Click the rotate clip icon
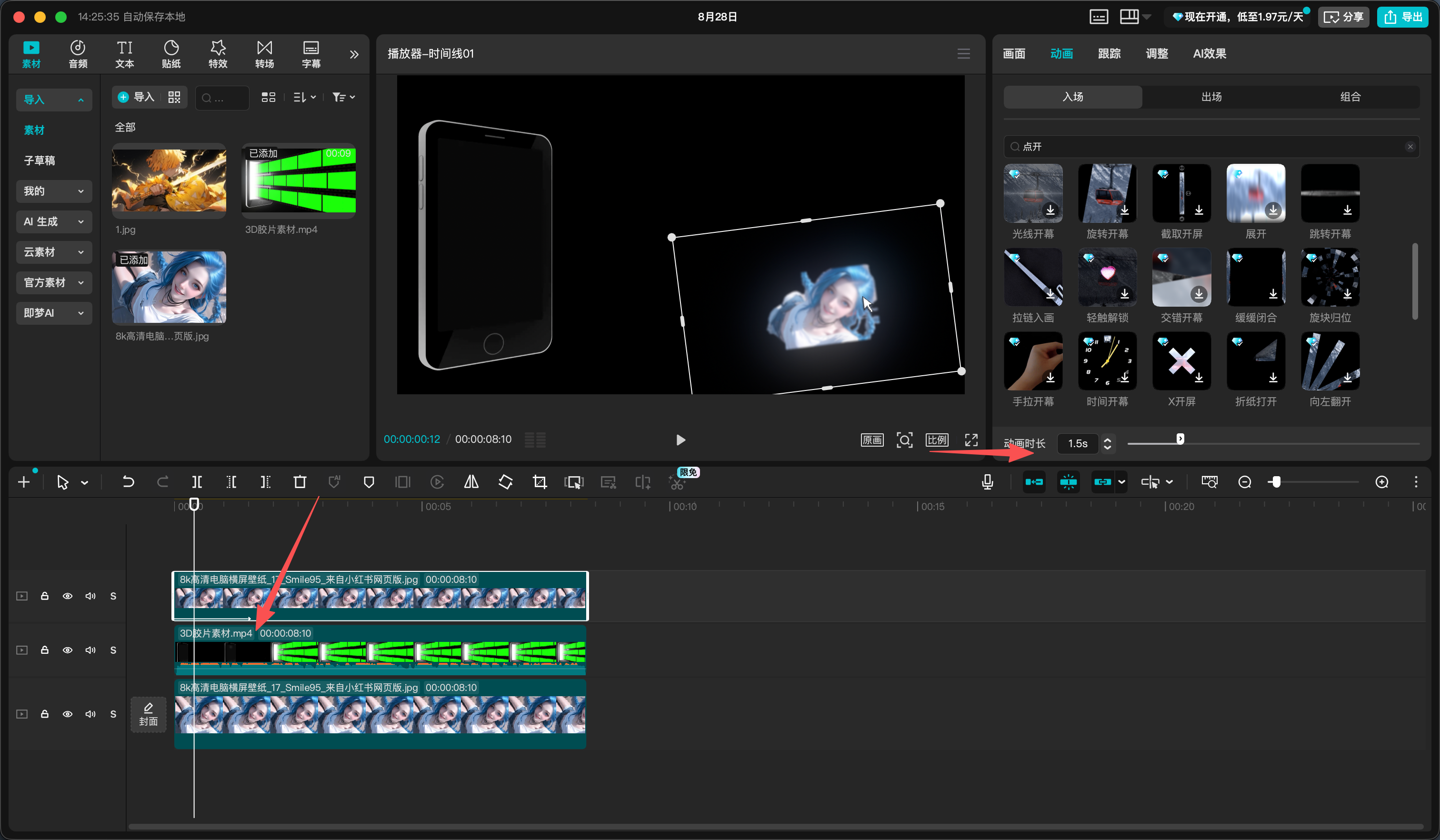The image size is (1440, 840). (506, 482)
